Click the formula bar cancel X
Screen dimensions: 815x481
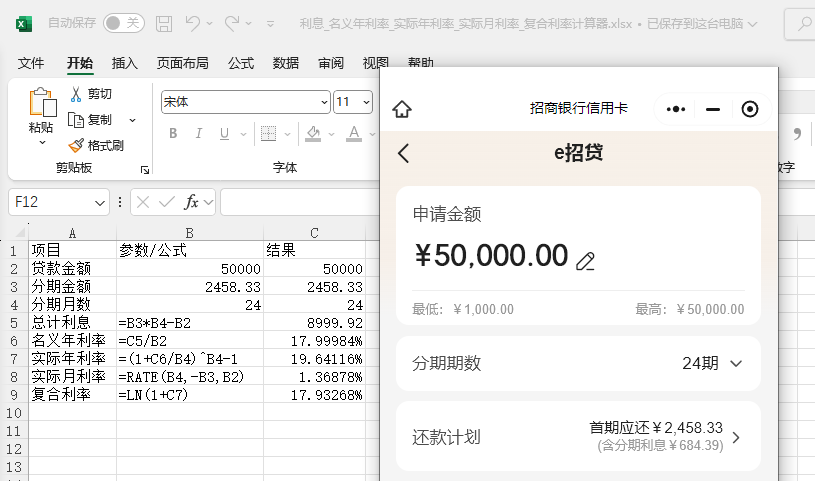point(143,202)
